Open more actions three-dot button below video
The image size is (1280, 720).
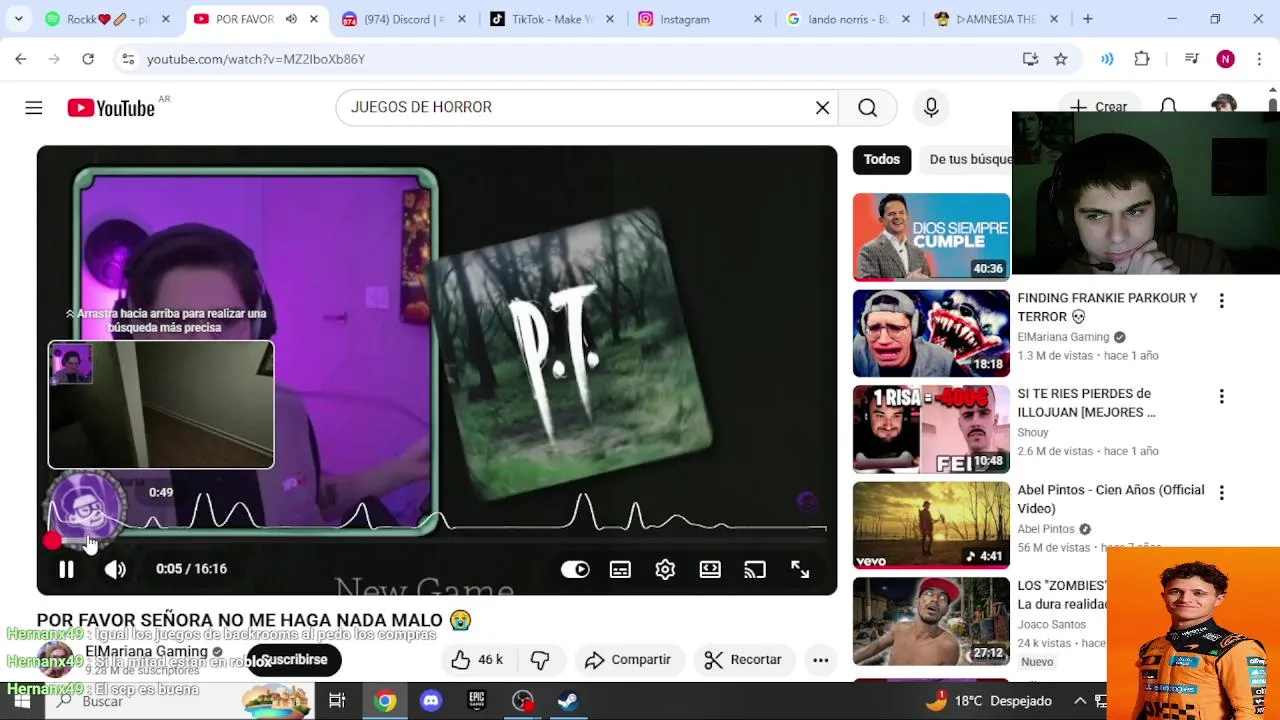[820, 660]
